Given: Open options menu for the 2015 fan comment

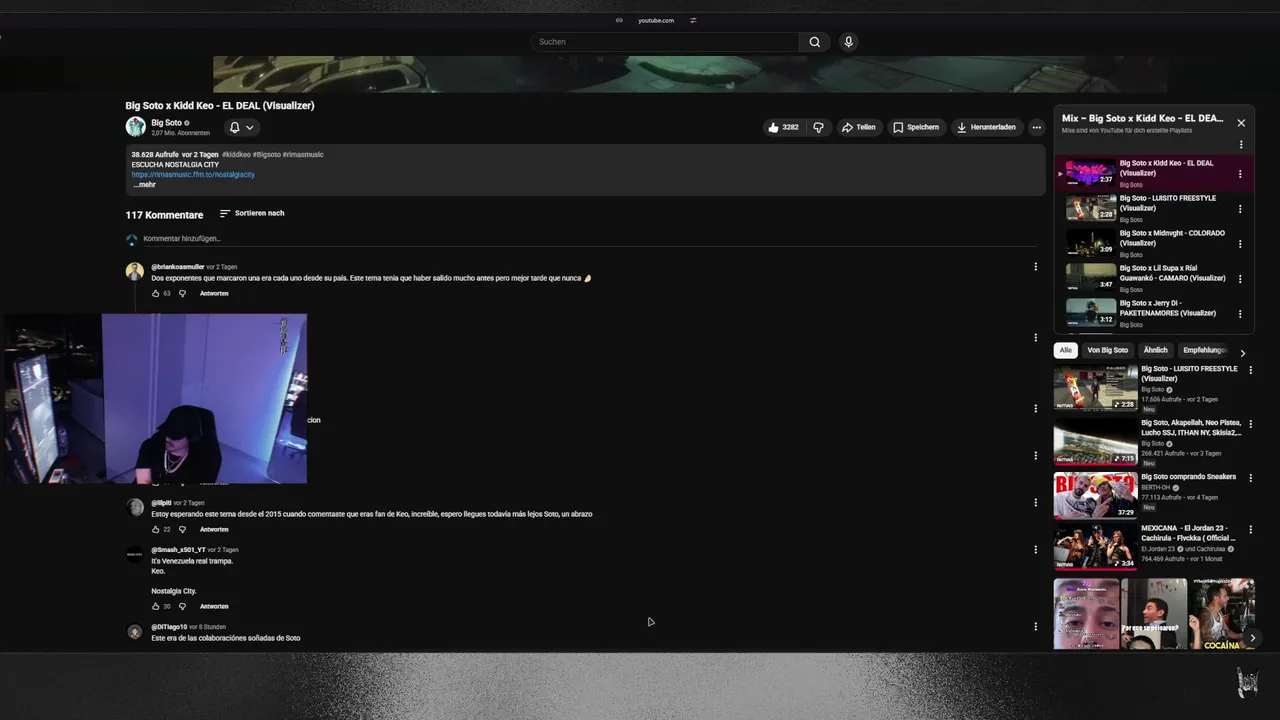Looking at the screenshot, I should click(x=1036, y=503).
